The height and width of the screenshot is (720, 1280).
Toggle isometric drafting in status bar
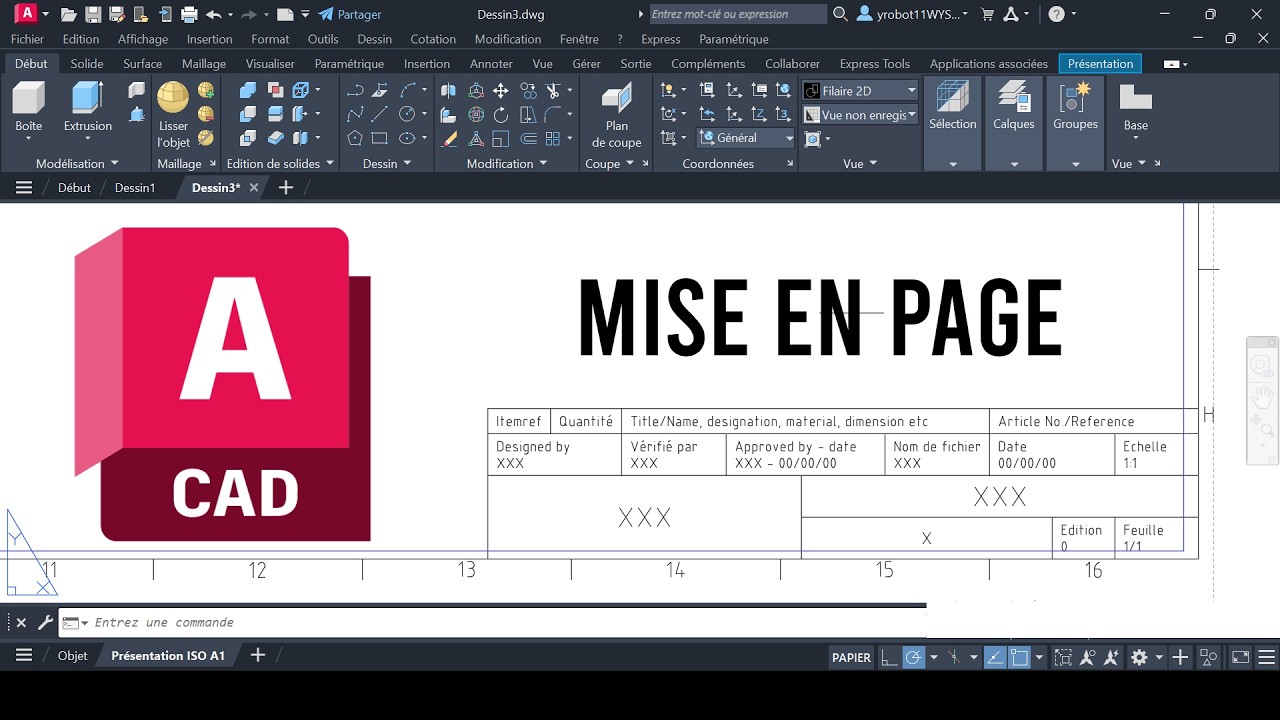pos(955,657)
